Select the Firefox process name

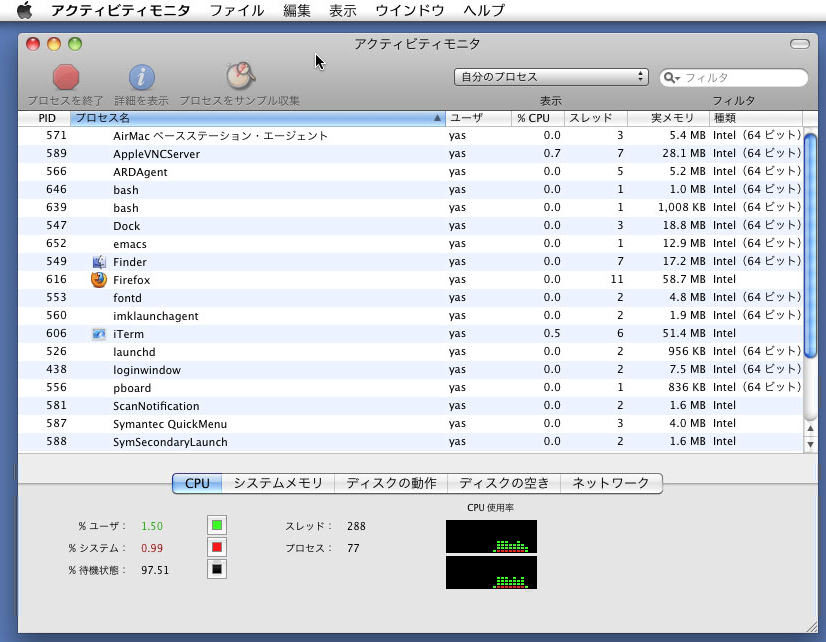tap(132, 280)
